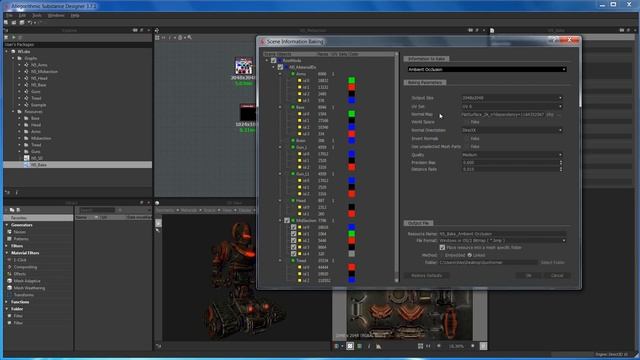
Task: Collapse the Material Filters category in Library
Action: point(7,253)
